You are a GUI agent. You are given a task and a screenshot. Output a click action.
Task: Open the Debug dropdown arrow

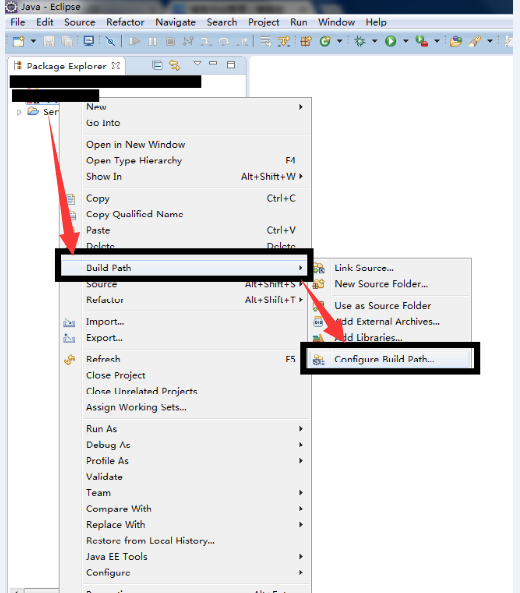coord(374,41)
